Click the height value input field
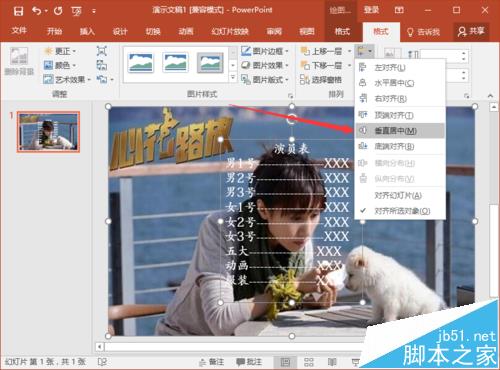Screen dimensions: 500x370 tap(440, 56)
